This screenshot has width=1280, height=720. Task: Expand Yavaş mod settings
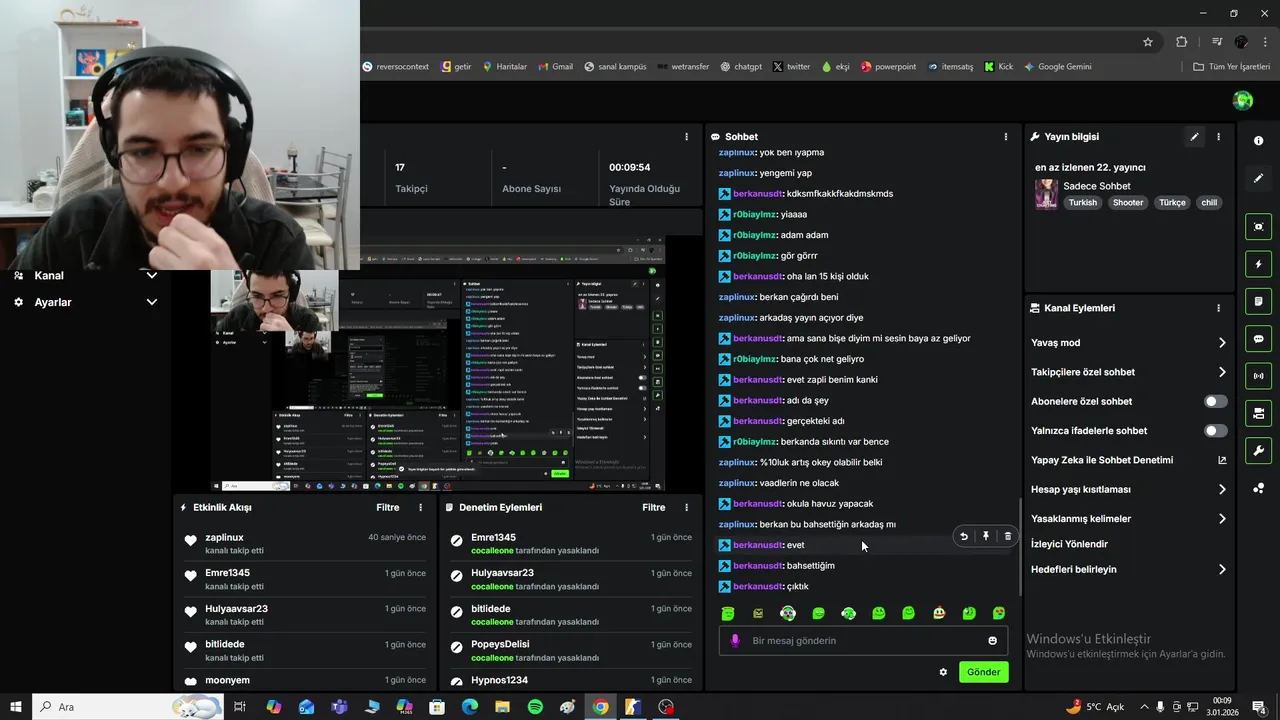[x=1128, y=343]
